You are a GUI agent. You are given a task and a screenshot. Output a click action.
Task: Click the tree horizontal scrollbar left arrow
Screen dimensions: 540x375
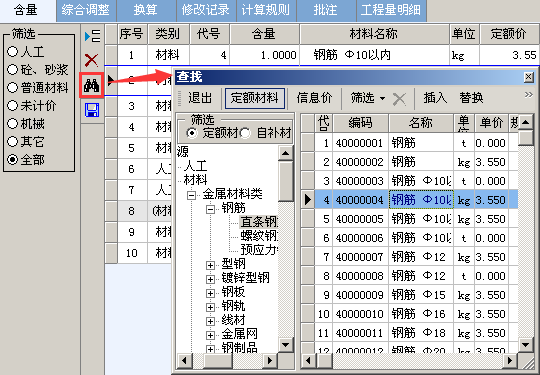coord(184,361)
